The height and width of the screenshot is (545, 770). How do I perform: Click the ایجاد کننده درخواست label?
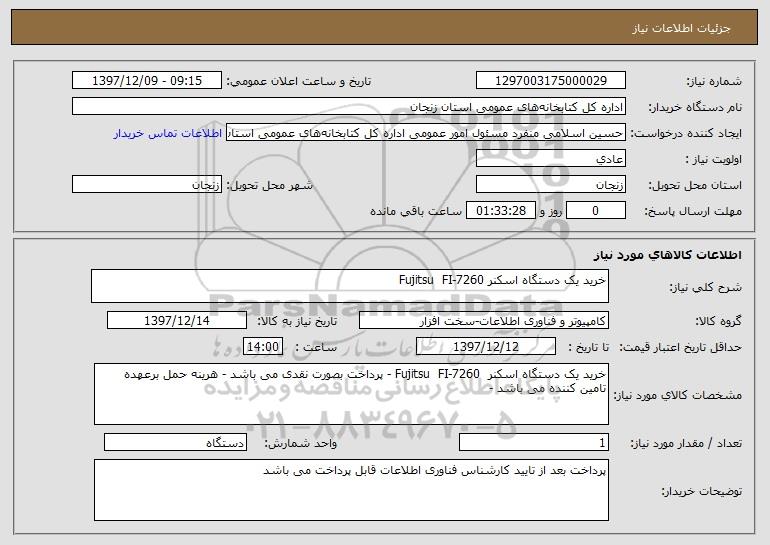point(686,133)
